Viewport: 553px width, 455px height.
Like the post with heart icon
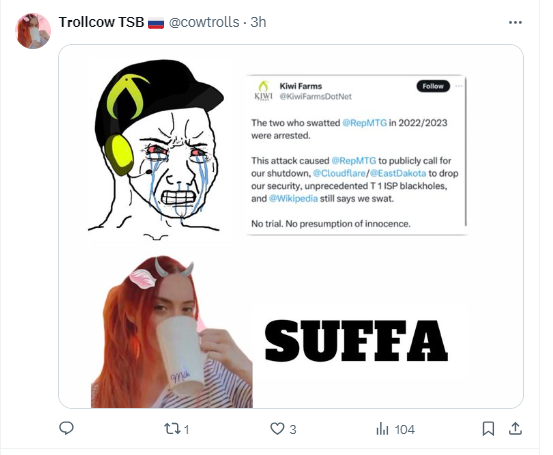(x=277, y=429)
